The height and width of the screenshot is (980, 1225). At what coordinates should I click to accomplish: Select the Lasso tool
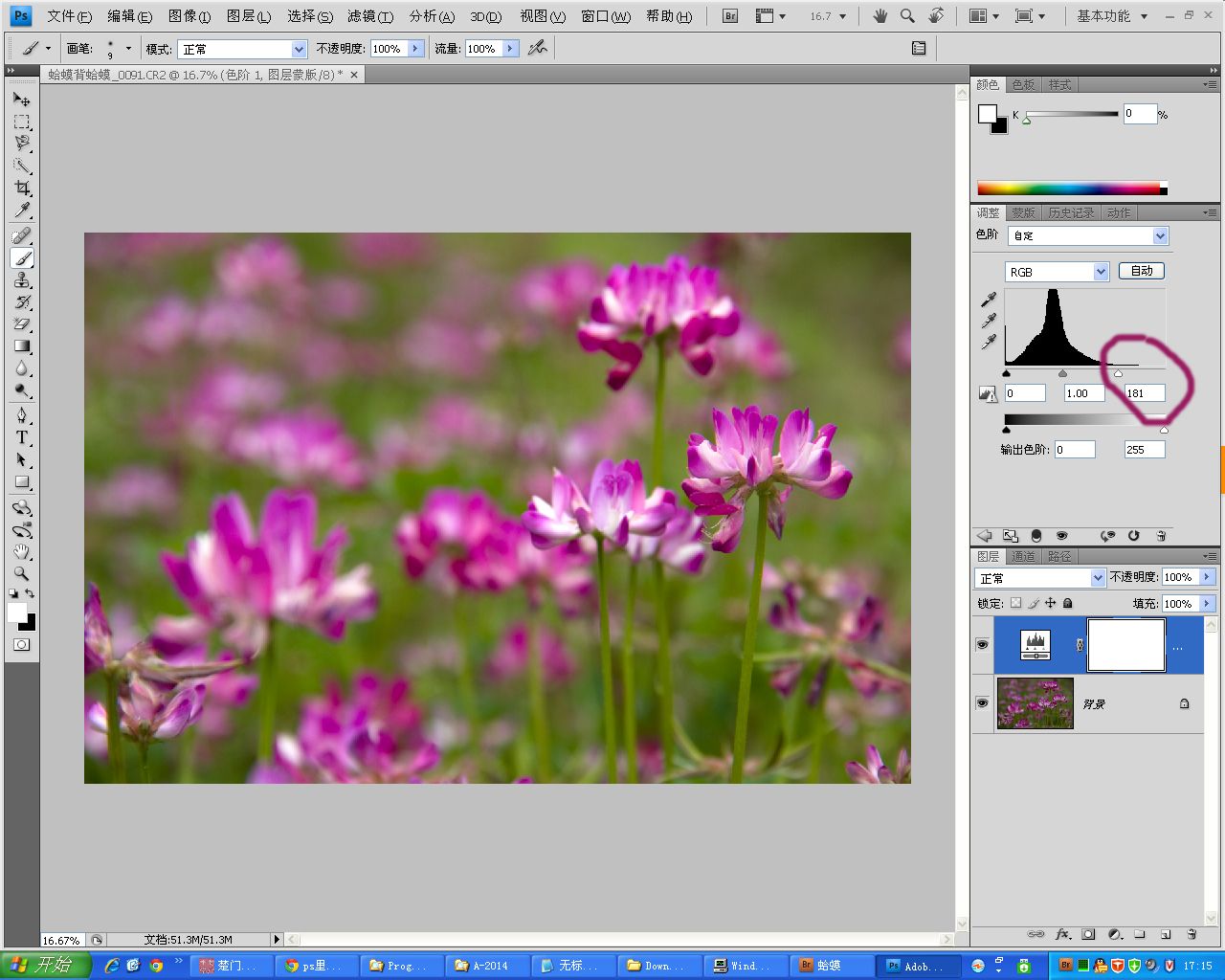point(22,144)
